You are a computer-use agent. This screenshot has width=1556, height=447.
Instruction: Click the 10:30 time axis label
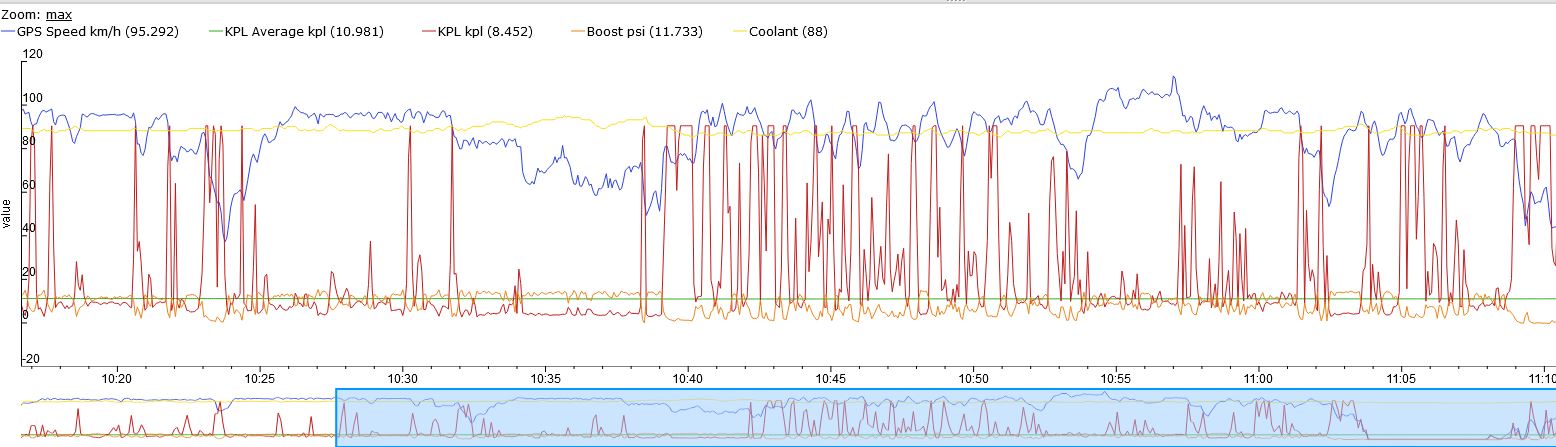(402, 379)
